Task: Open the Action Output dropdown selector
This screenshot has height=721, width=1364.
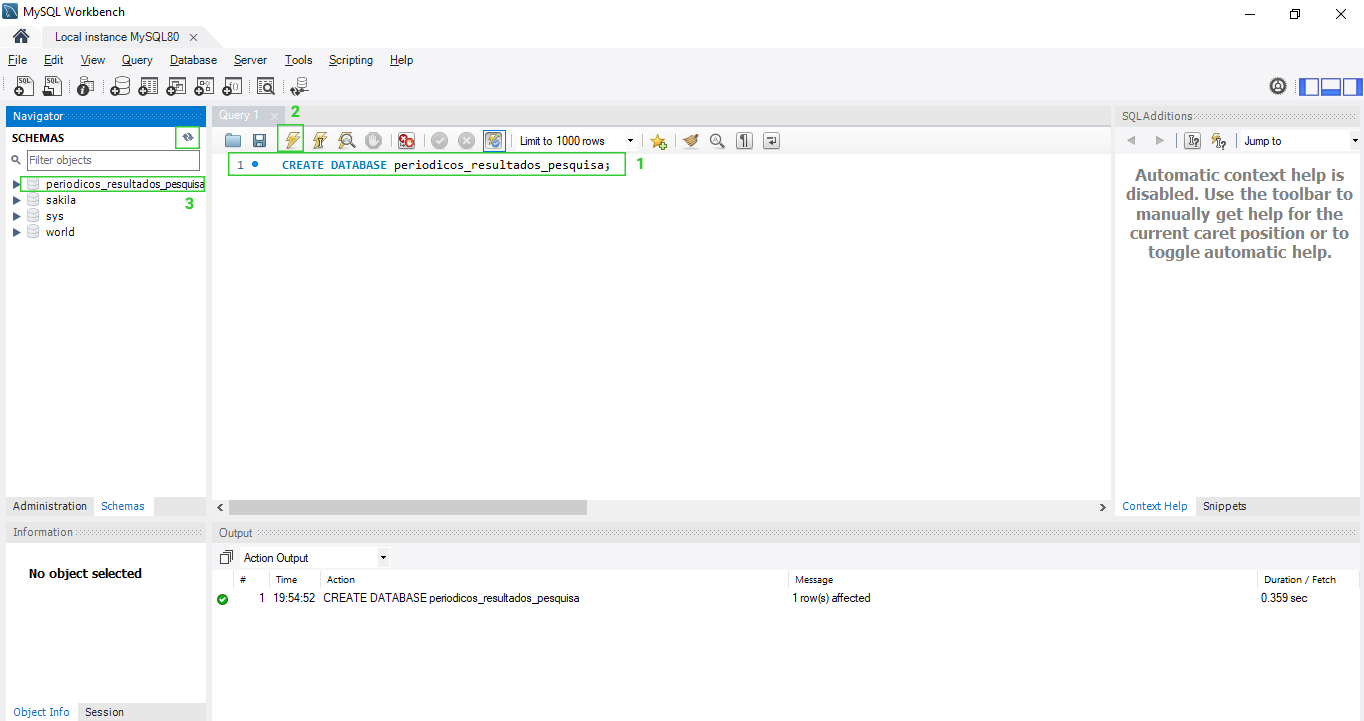Action: [x=381, y=557]
